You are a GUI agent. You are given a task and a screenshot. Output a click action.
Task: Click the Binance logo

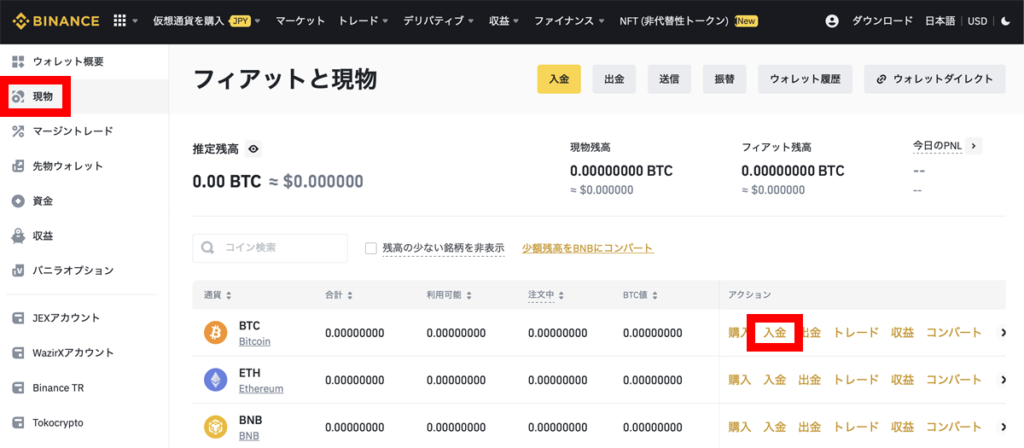click(x=56, y=21)
